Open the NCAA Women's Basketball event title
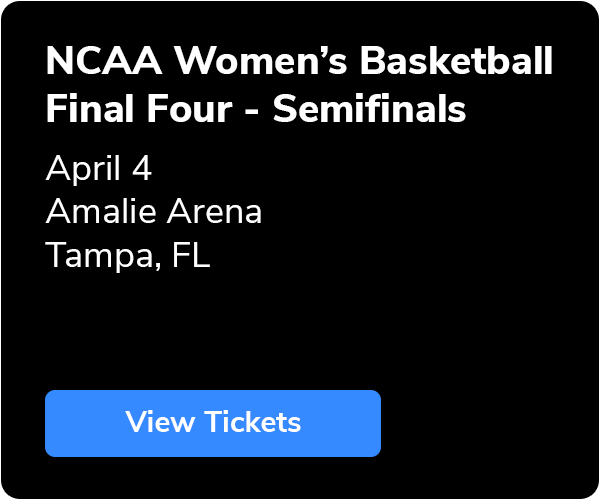This screenshot has height=500, width=600. (299, 60)
